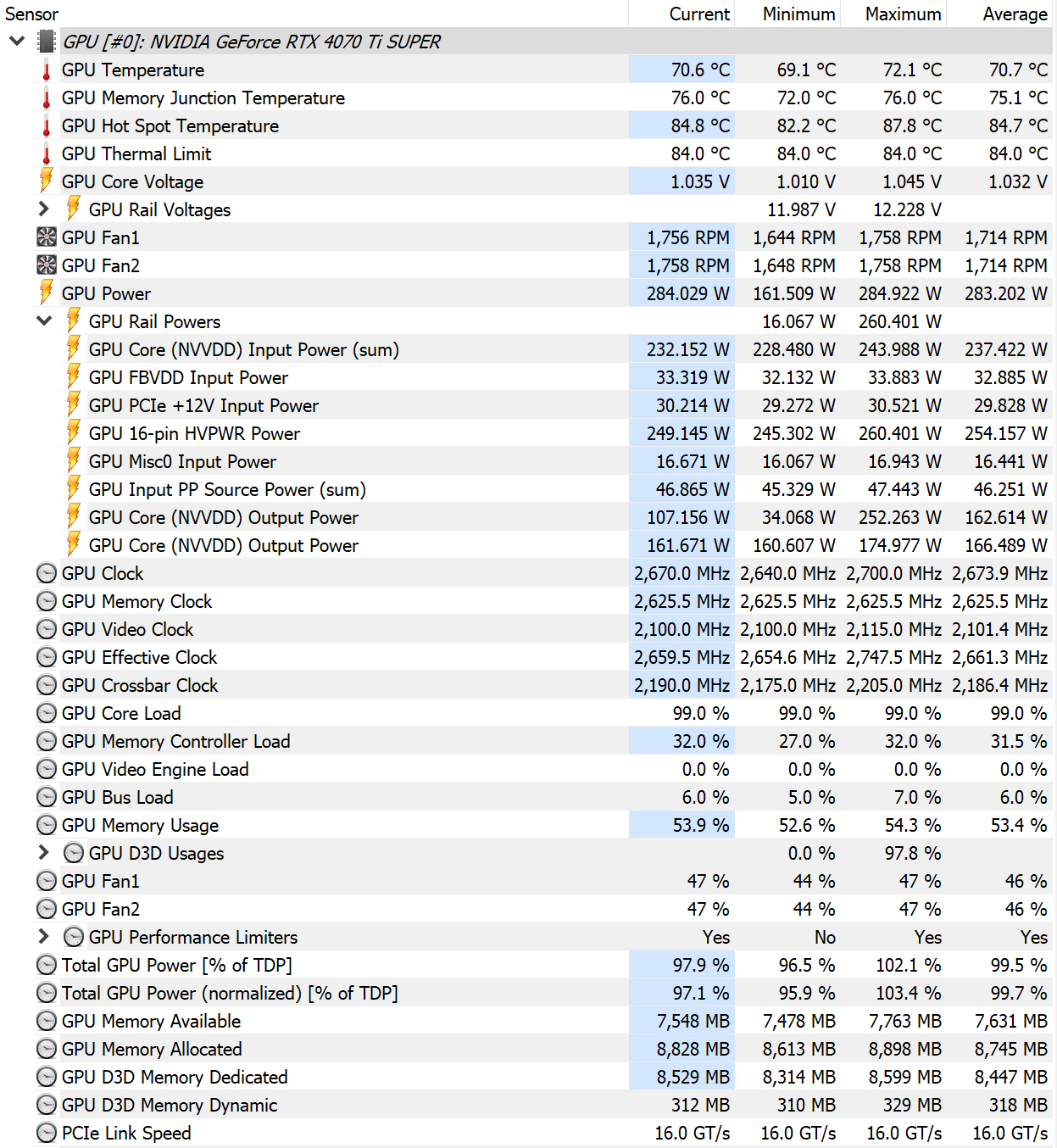Image resolution: width=1057 pixels, height=1148 pixels.
Task: Select the GPU Memory Junction Temperature row
Action: coord(544,98)
